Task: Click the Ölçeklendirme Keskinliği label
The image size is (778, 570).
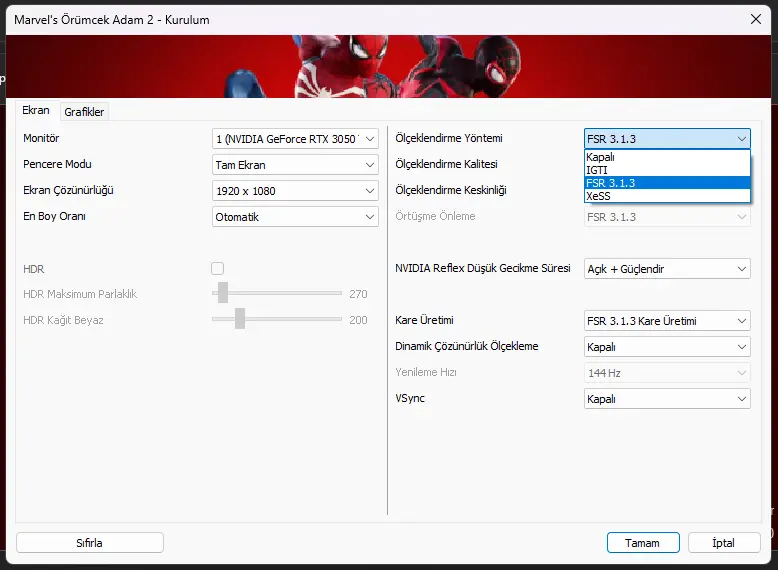Action: tap(451, 190)
